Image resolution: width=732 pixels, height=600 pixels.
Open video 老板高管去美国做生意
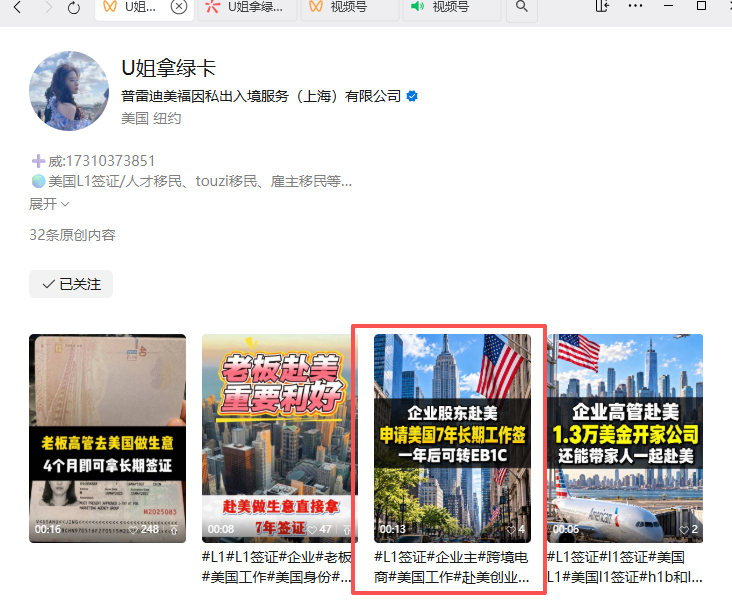pos(107,438)
